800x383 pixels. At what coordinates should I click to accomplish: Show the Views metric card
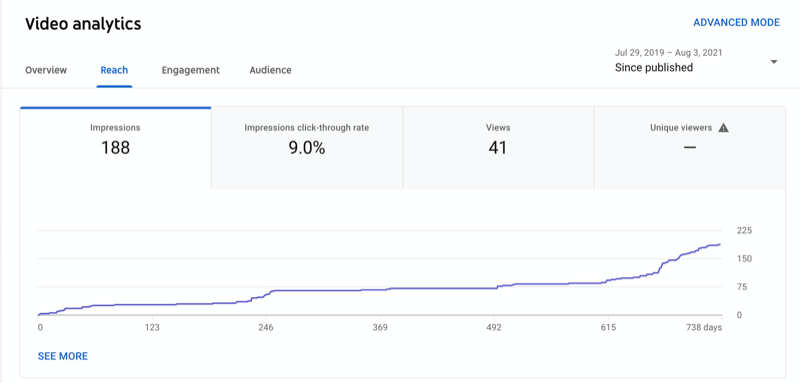(498, 148)
